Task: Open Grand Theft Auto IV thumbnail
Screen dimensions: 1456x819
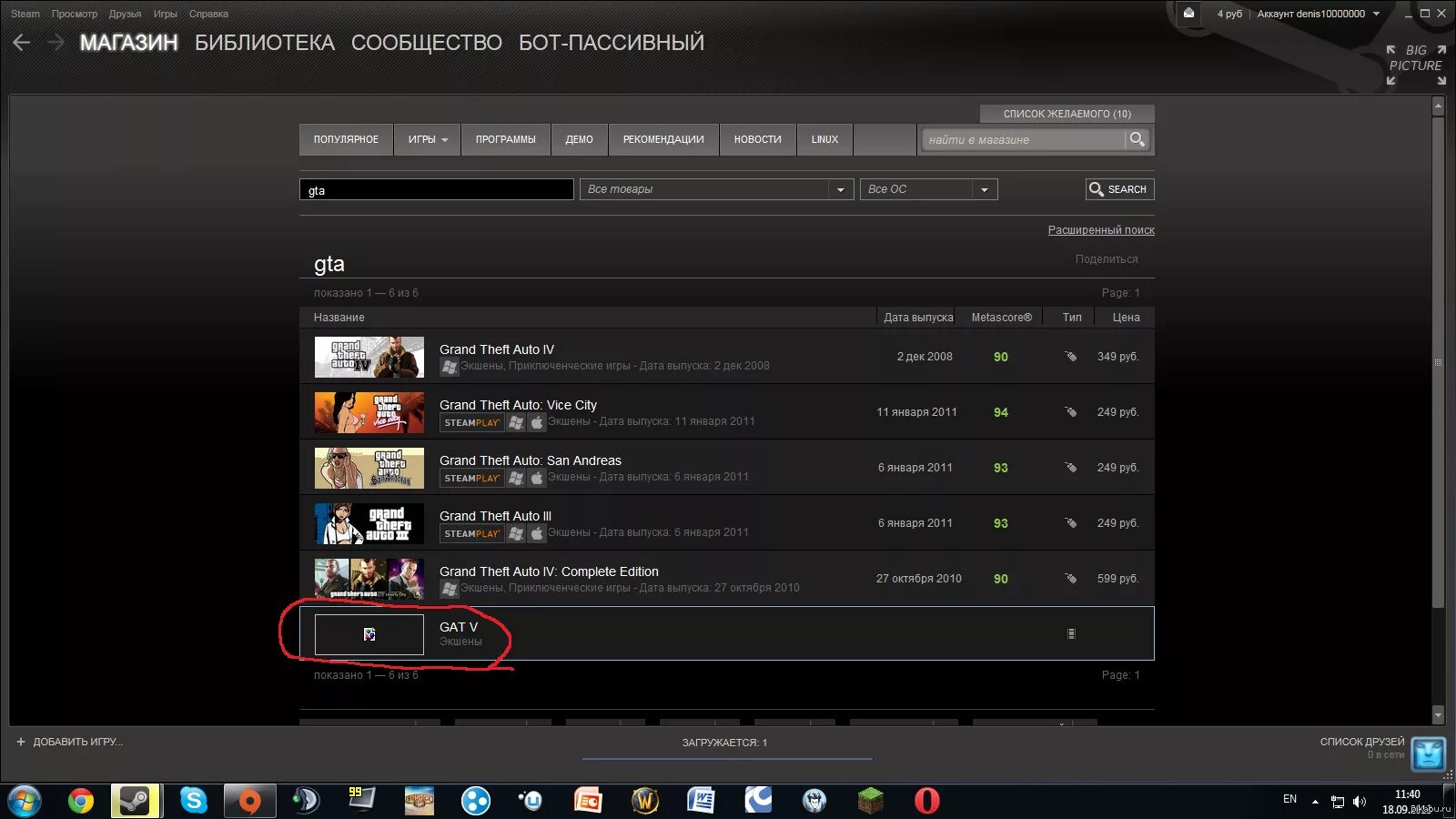Action: (369, 357)
